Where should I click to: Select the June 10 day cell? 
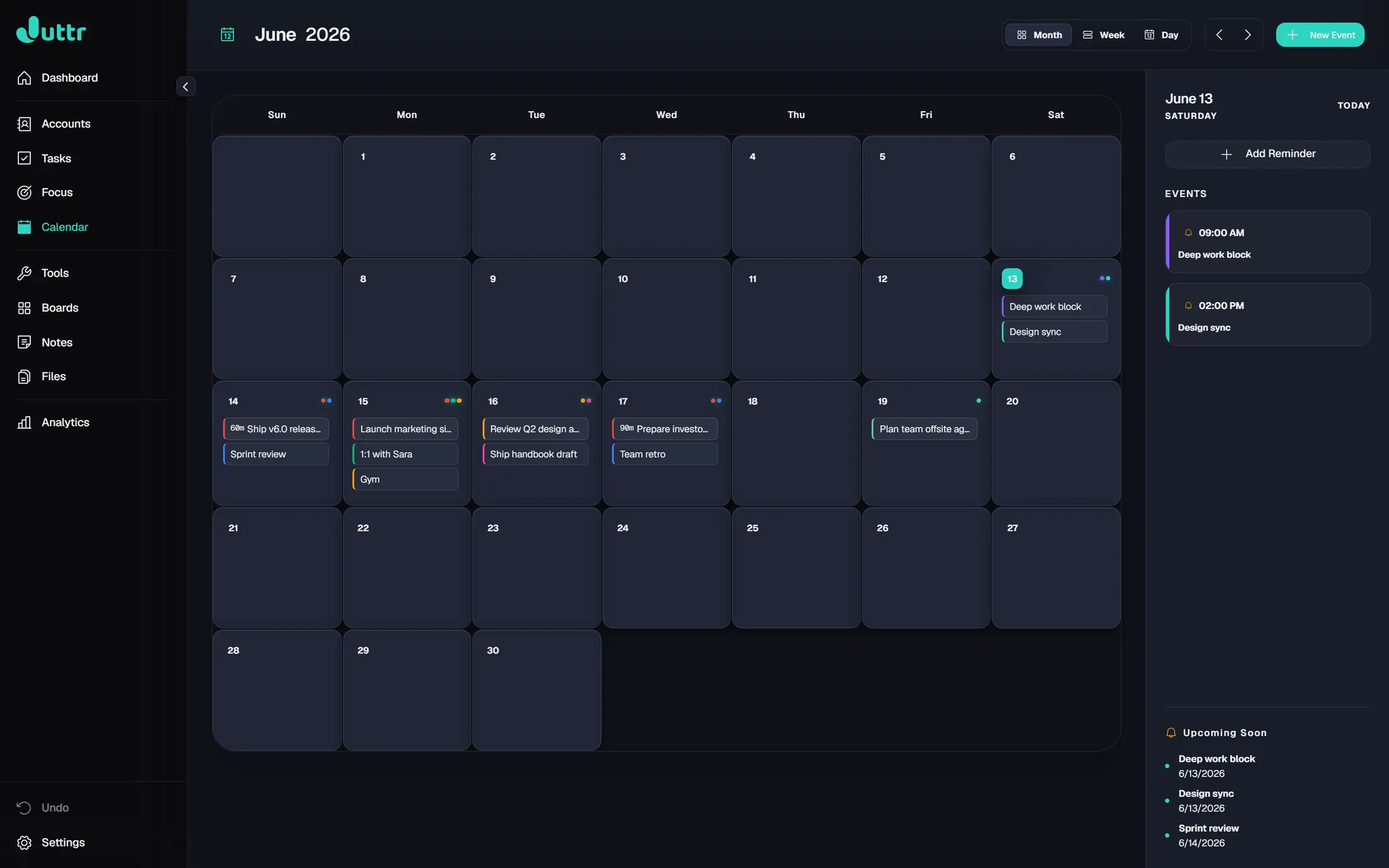(x=666, y=319)
